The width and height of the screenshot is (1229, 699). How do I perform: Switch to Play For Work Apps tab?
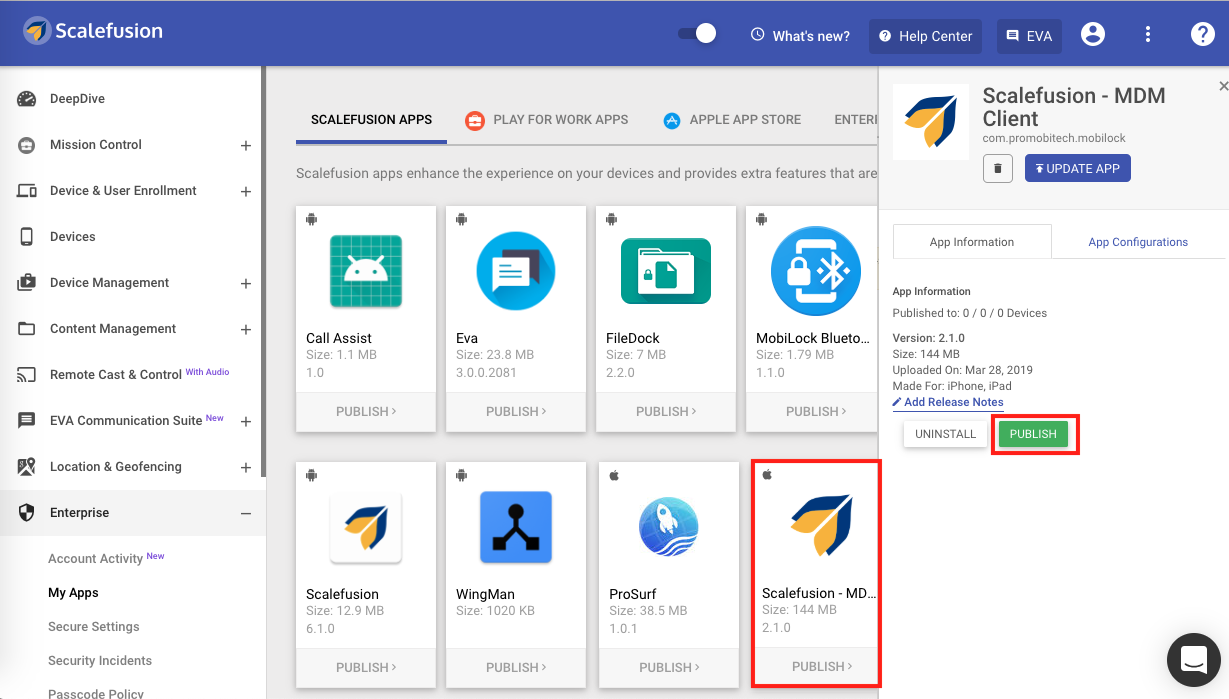pos(547,120)
